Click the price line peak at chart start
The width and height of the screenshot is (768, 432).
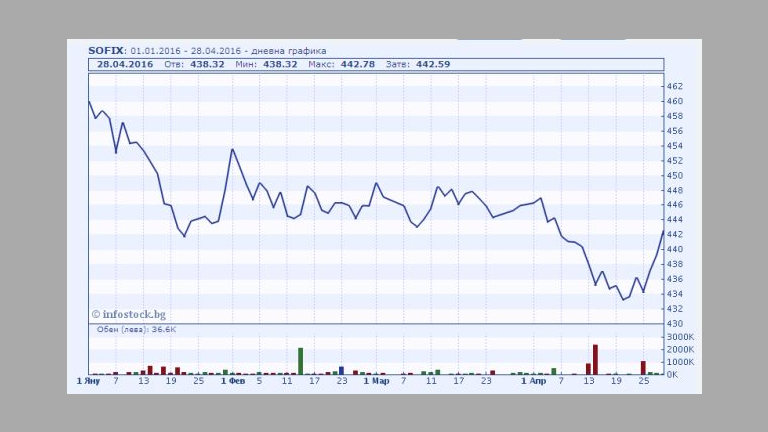tap(89, 101)
